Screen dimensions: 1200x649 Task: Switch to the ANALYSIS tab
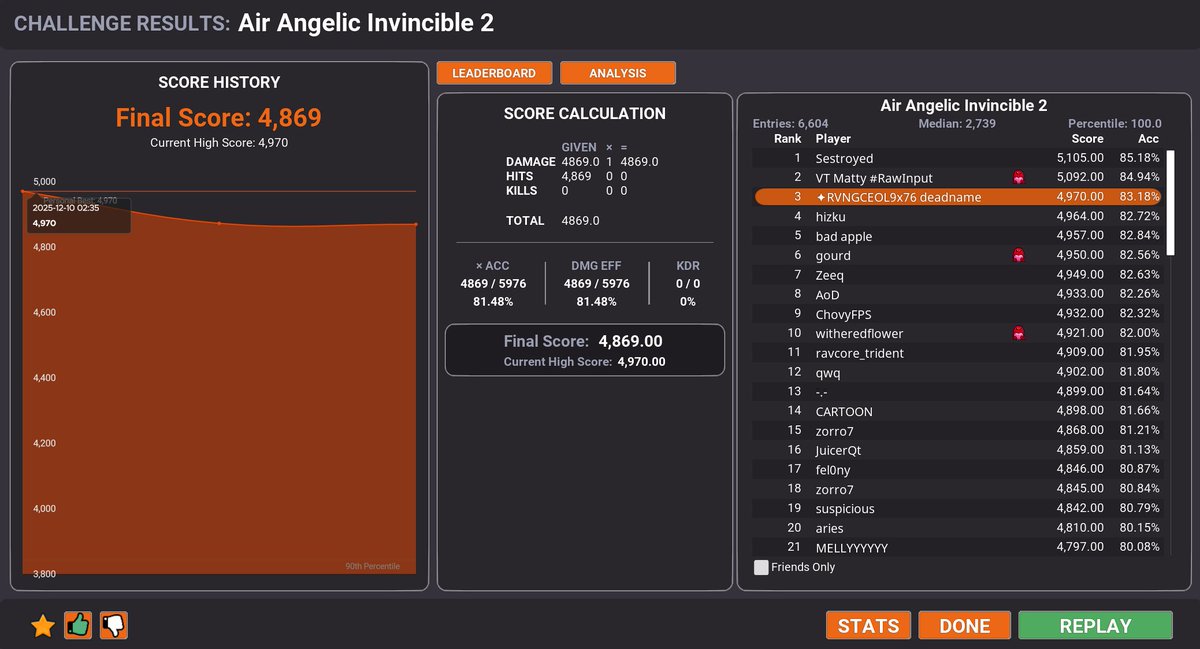618,73
